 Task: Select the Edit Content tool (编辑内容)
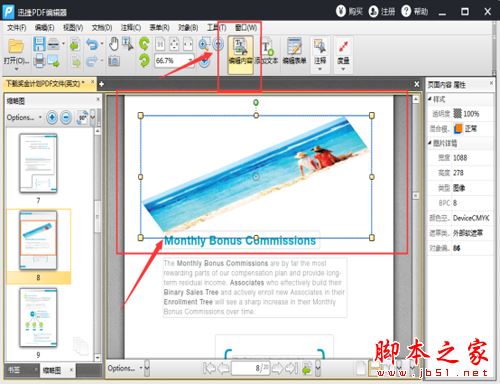point(240,55)
